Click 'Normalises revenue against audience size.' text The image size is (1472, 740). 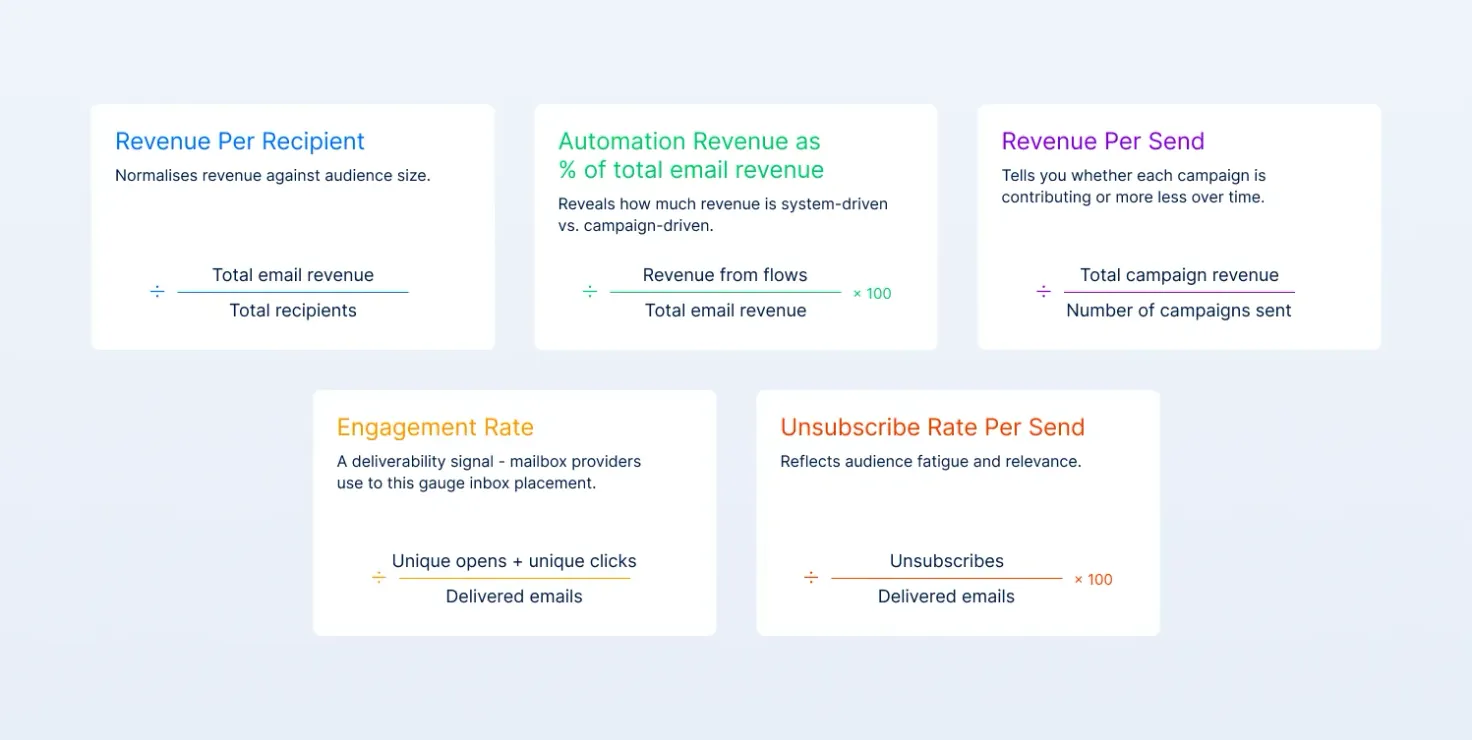coord(273,176)
